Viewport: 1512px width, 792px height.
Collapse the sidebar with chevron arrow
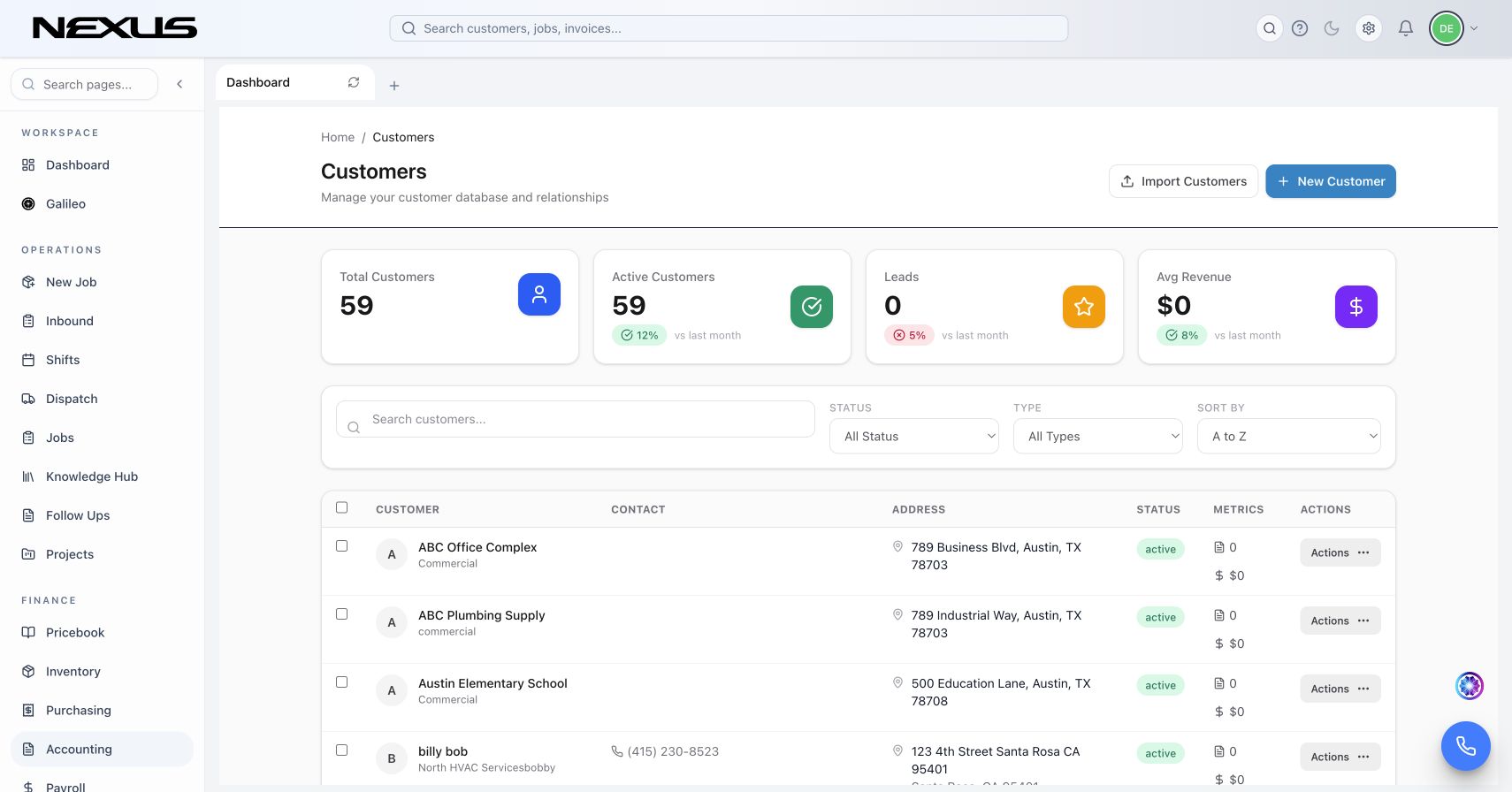click(179, 84)
